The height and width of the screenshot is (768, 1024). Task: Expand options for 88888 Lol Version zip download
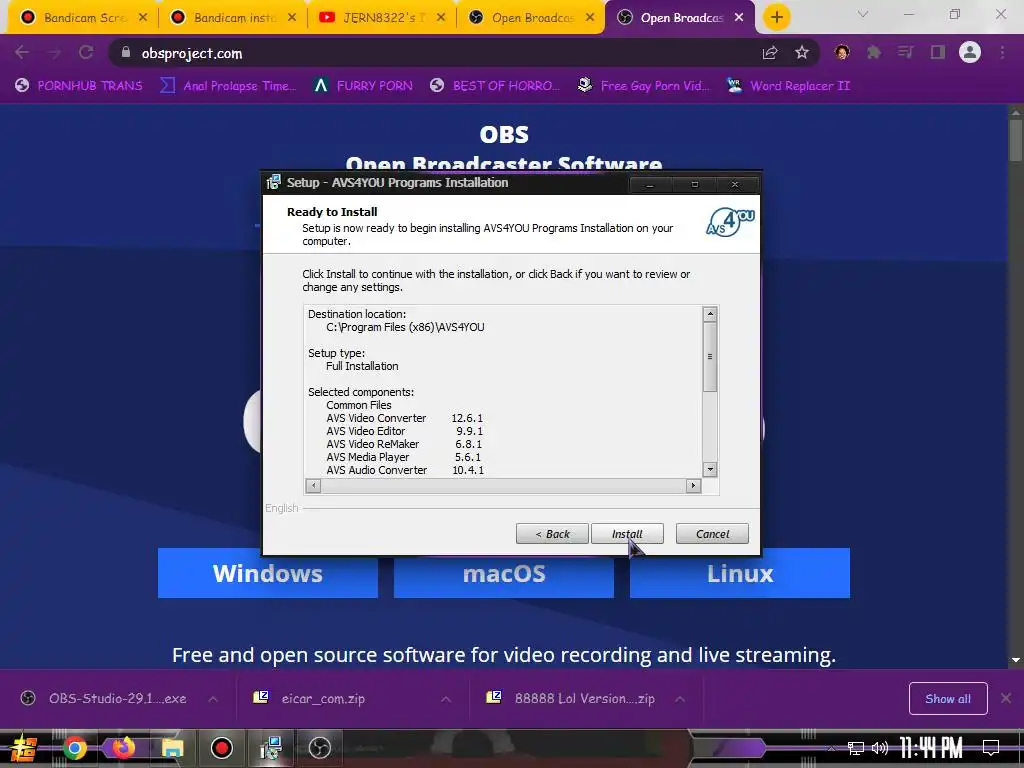click(x=680, y=699)
